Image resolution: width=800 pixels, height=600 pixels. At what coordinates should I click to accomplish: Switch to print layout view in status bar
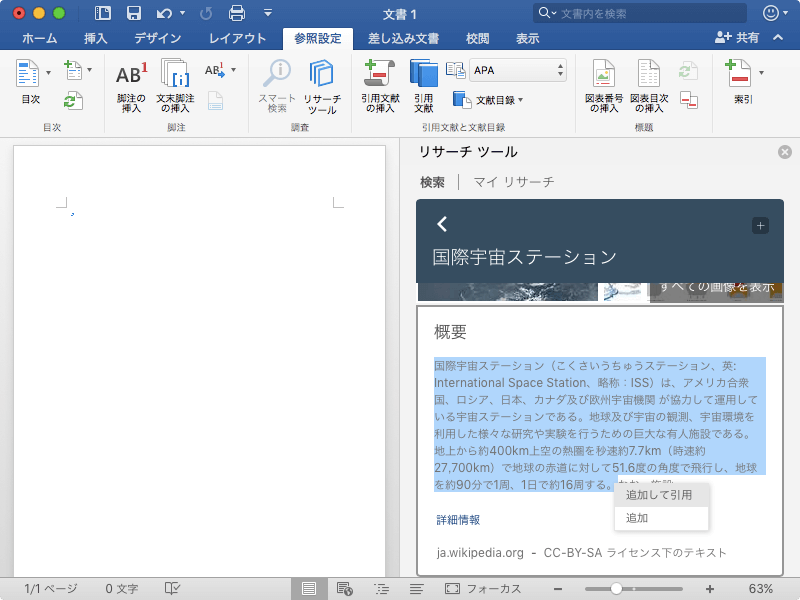309,589
